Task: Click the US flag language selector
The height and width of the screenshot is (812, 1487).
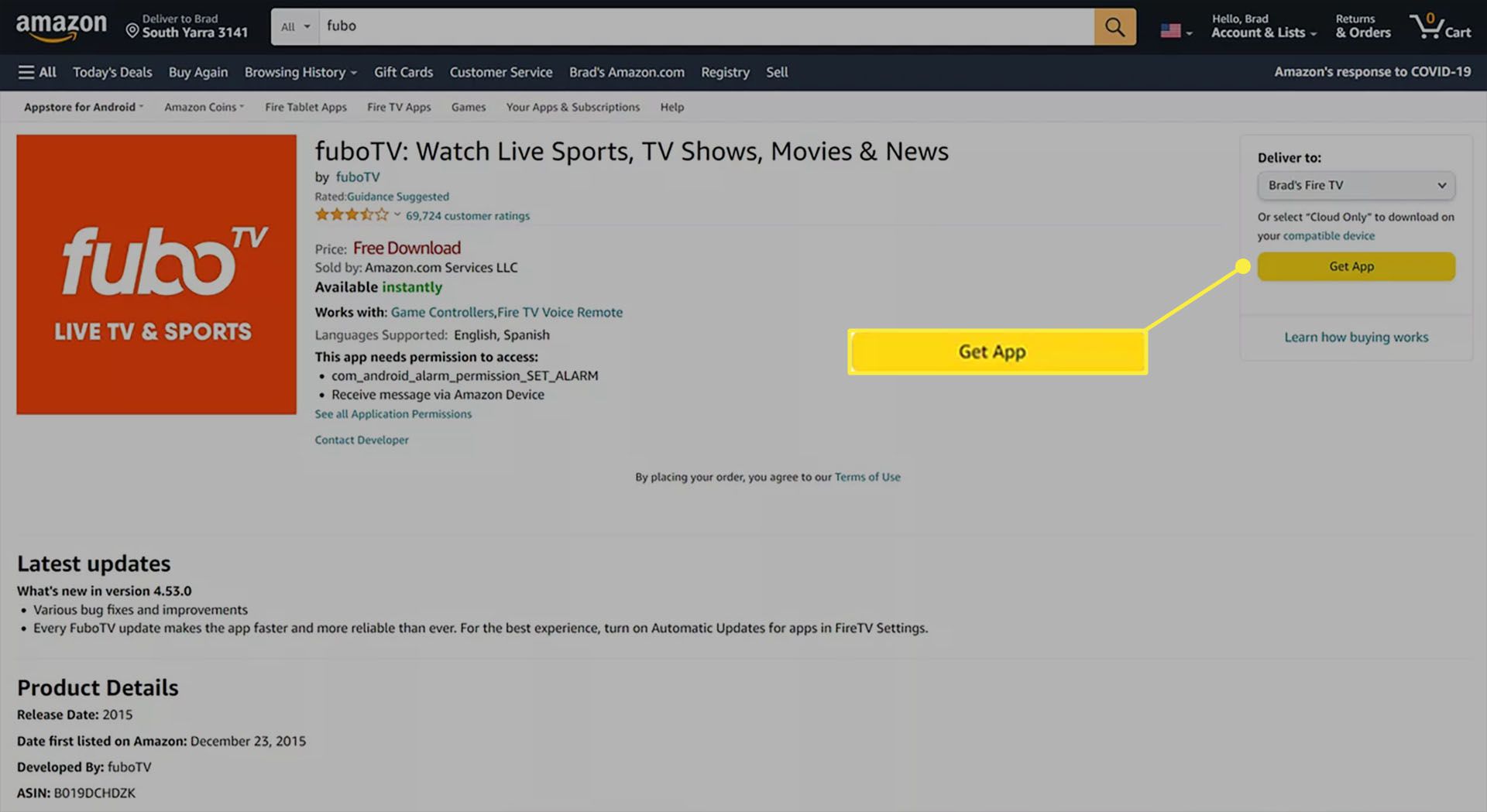Action: click(1176, 31)
